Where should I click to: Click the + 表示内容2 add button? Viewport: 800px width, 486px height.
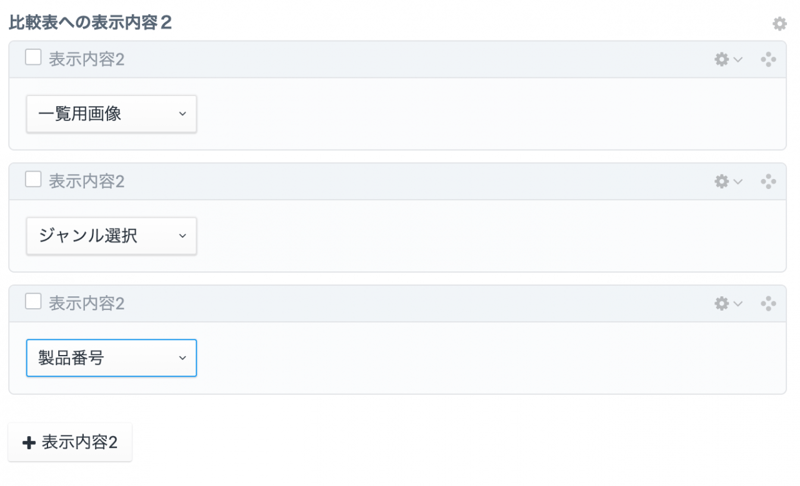pyautogui.click(x=70, y=442)
